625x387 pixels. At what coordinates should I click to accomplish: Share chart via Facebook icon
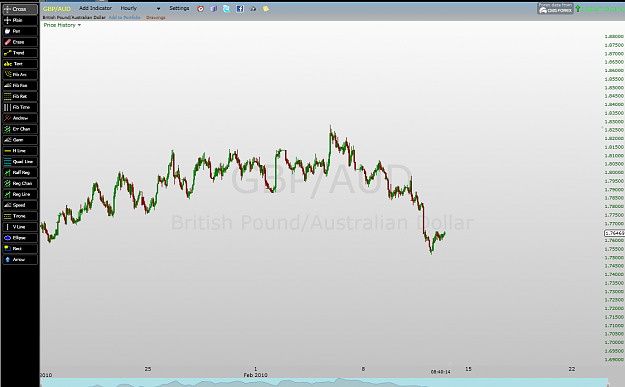[240, 8]
